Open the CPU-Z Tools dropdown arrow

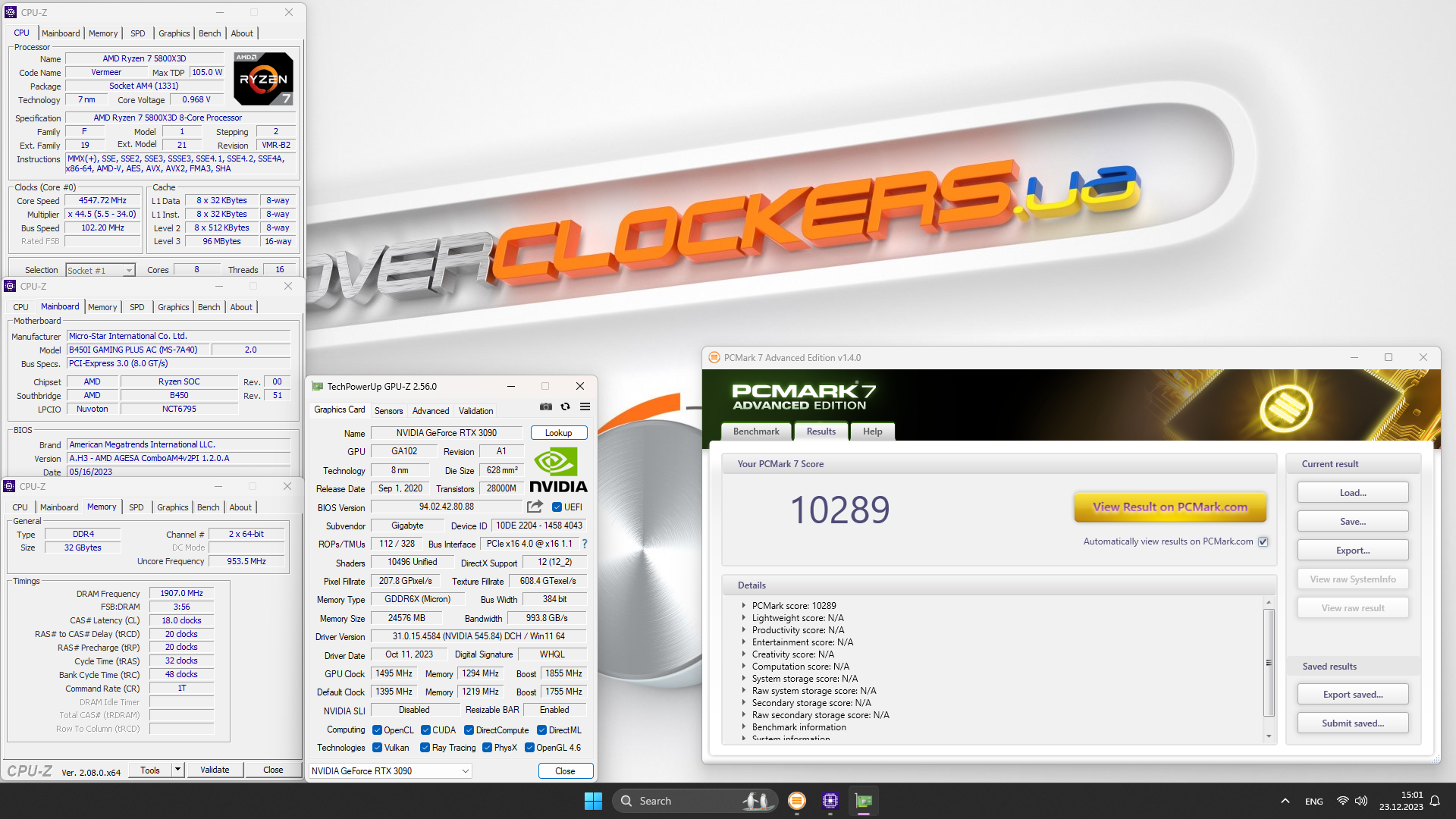(x=177, y=770)
